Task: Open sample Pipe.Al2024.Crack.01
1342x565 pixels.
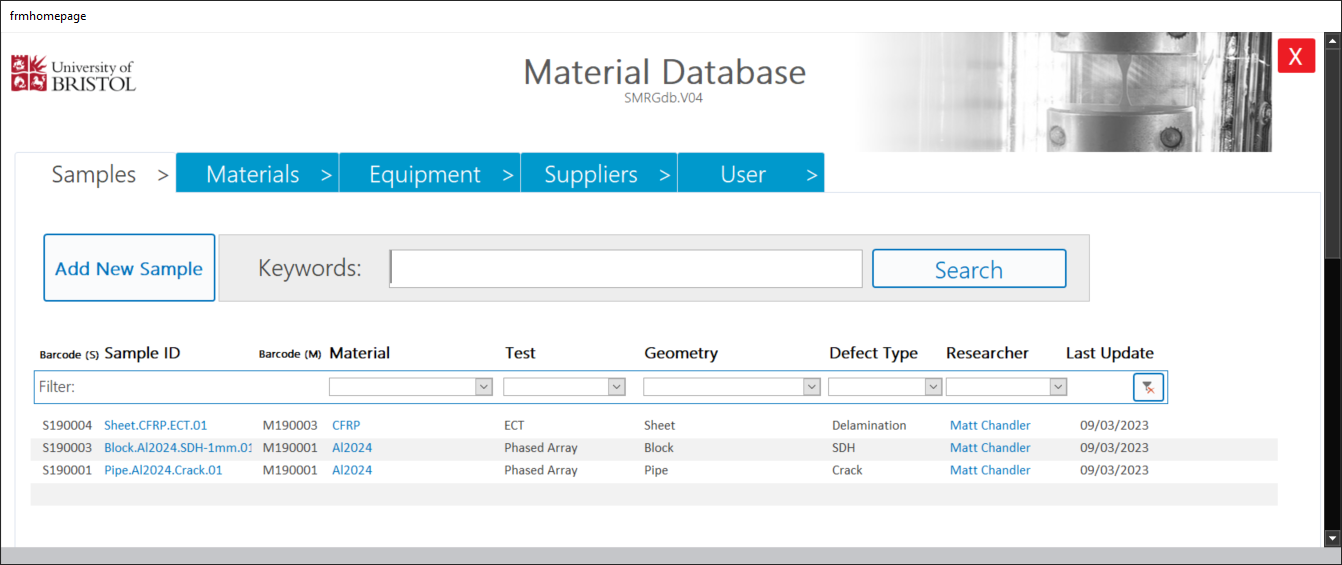Action: (163, 470)
